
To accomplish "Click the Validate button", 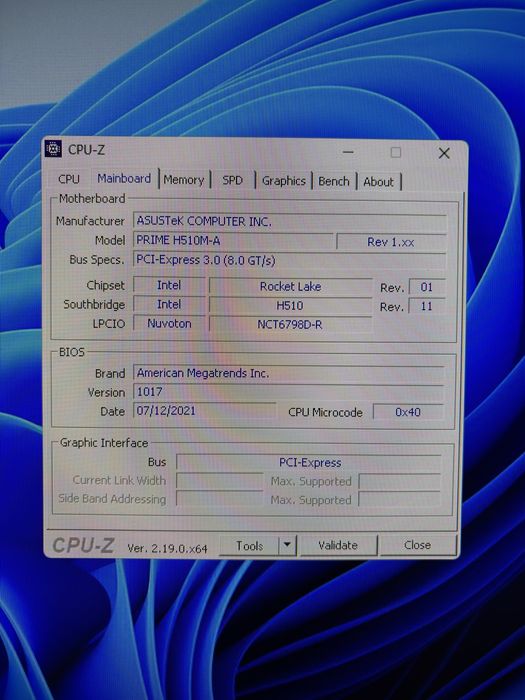I will point(338,545).
